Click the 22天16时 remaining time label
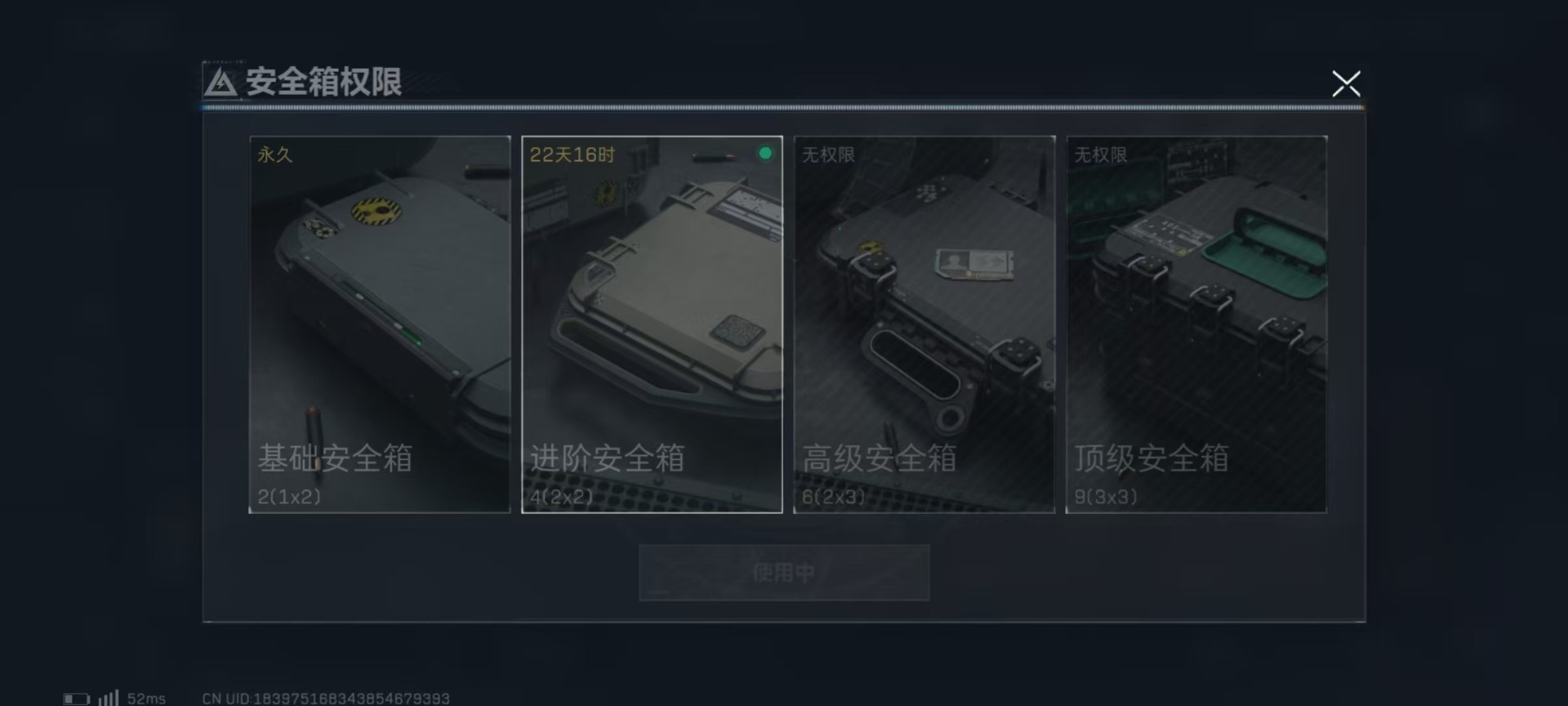 tap(572, 154)
